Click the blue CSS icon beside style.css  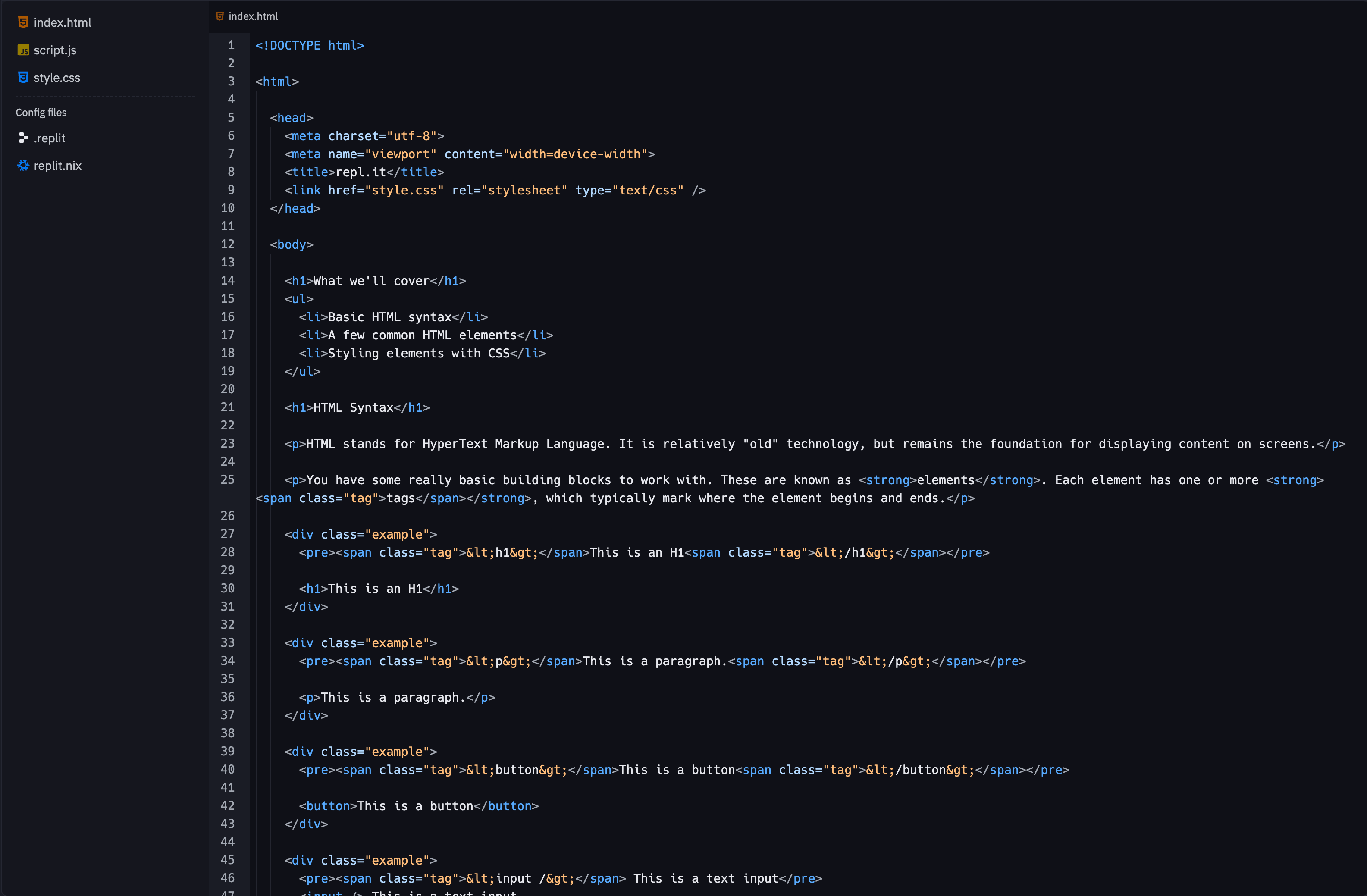[23, 78]
